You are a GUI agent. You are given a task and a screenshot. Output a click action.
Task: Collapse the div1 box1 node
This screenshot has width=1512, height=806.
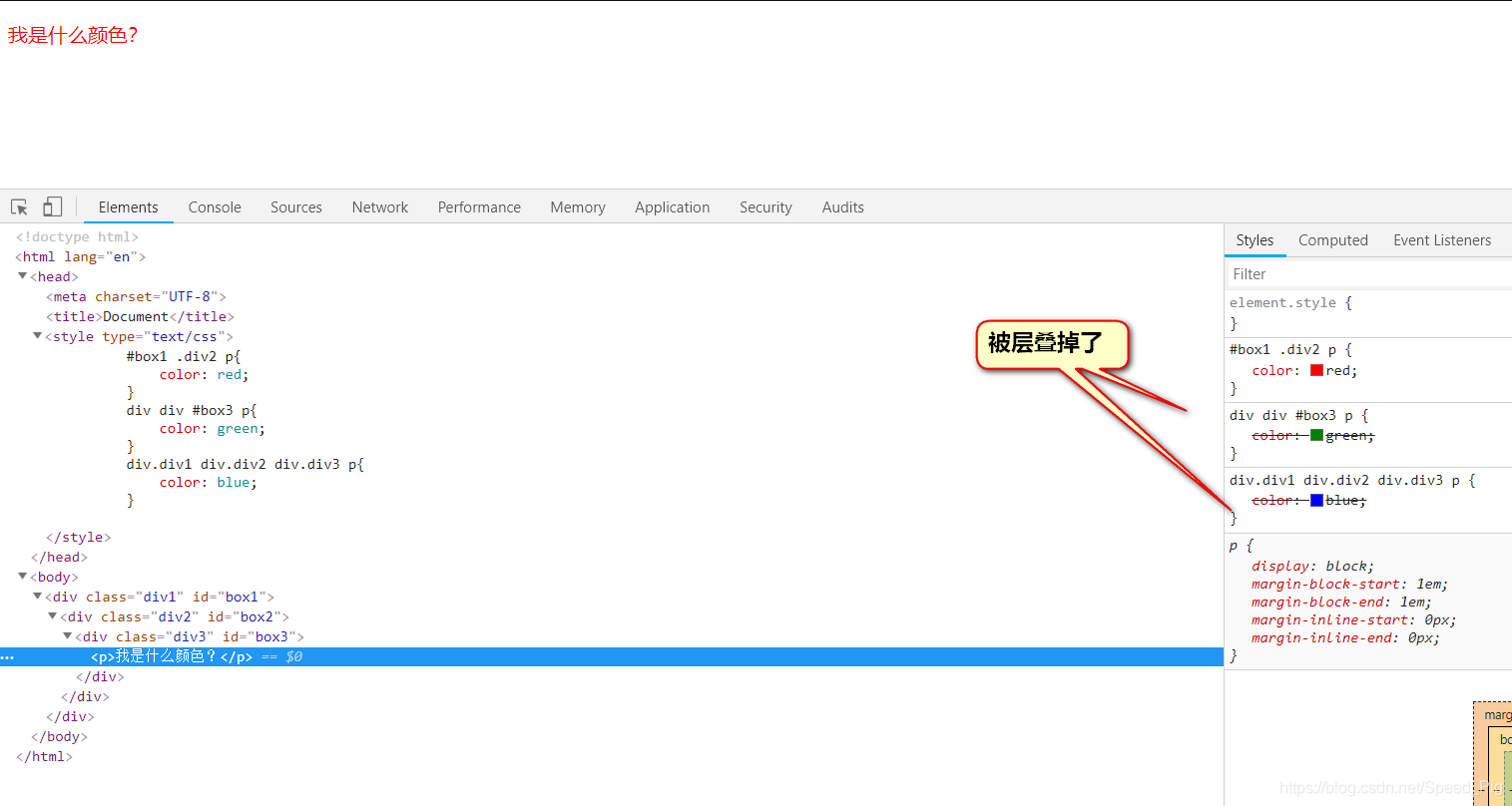pyautogui.click(x=38, y=597)
